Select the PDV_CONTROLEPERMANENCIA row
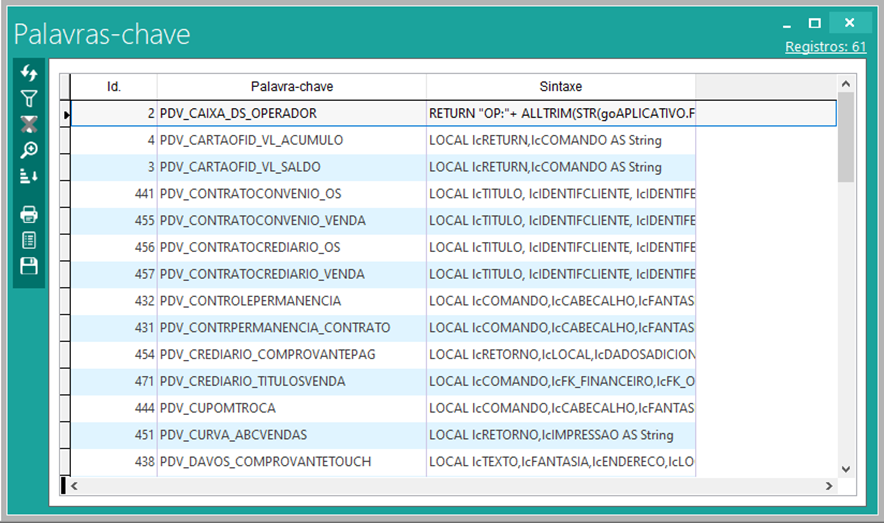 click(290, 301)
